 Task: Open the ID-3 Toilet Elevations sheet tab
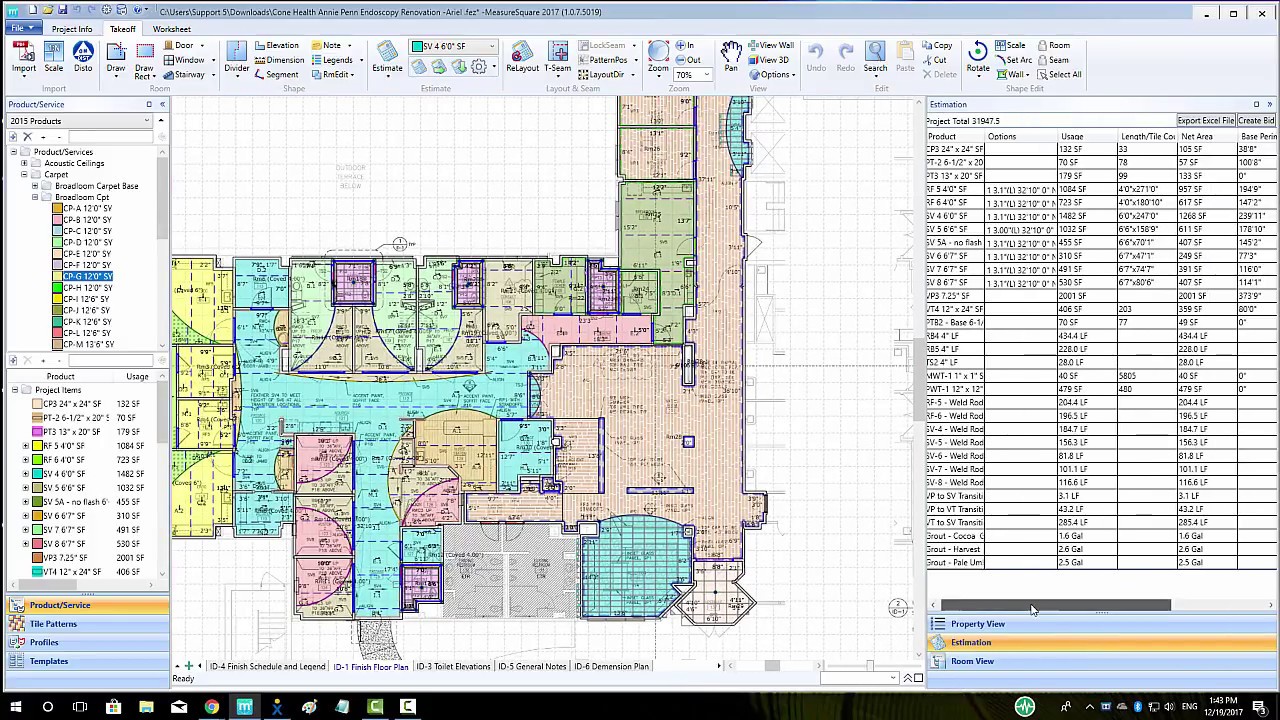coord(453,666)
